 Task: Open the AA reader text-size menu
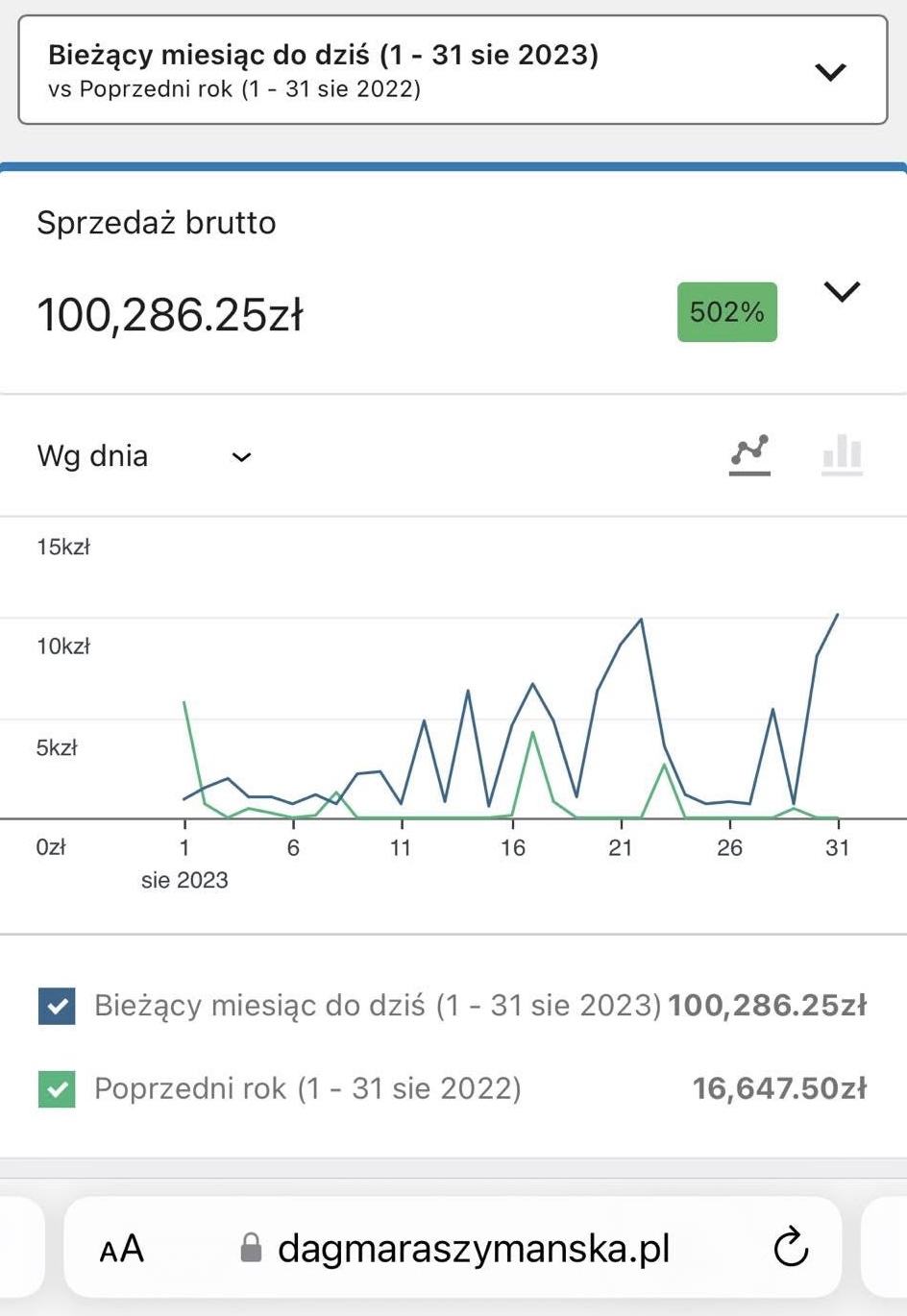(x=121, y=1249)
